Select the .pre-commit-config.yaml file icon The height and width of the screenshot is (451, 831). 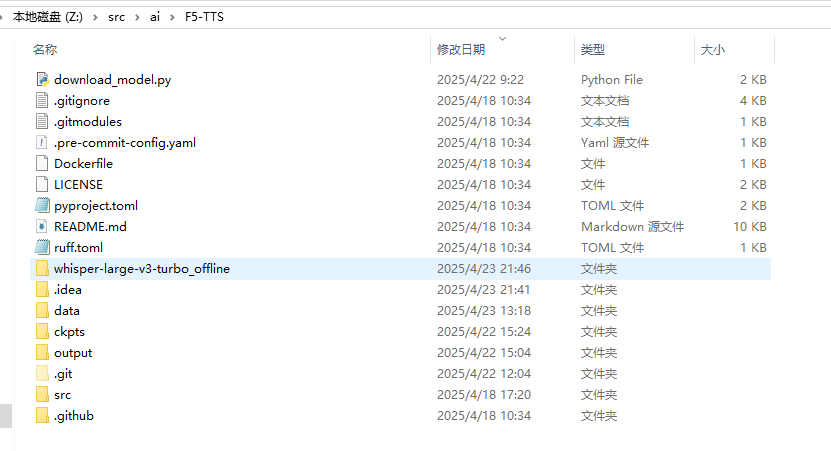[x=42, y=143]
